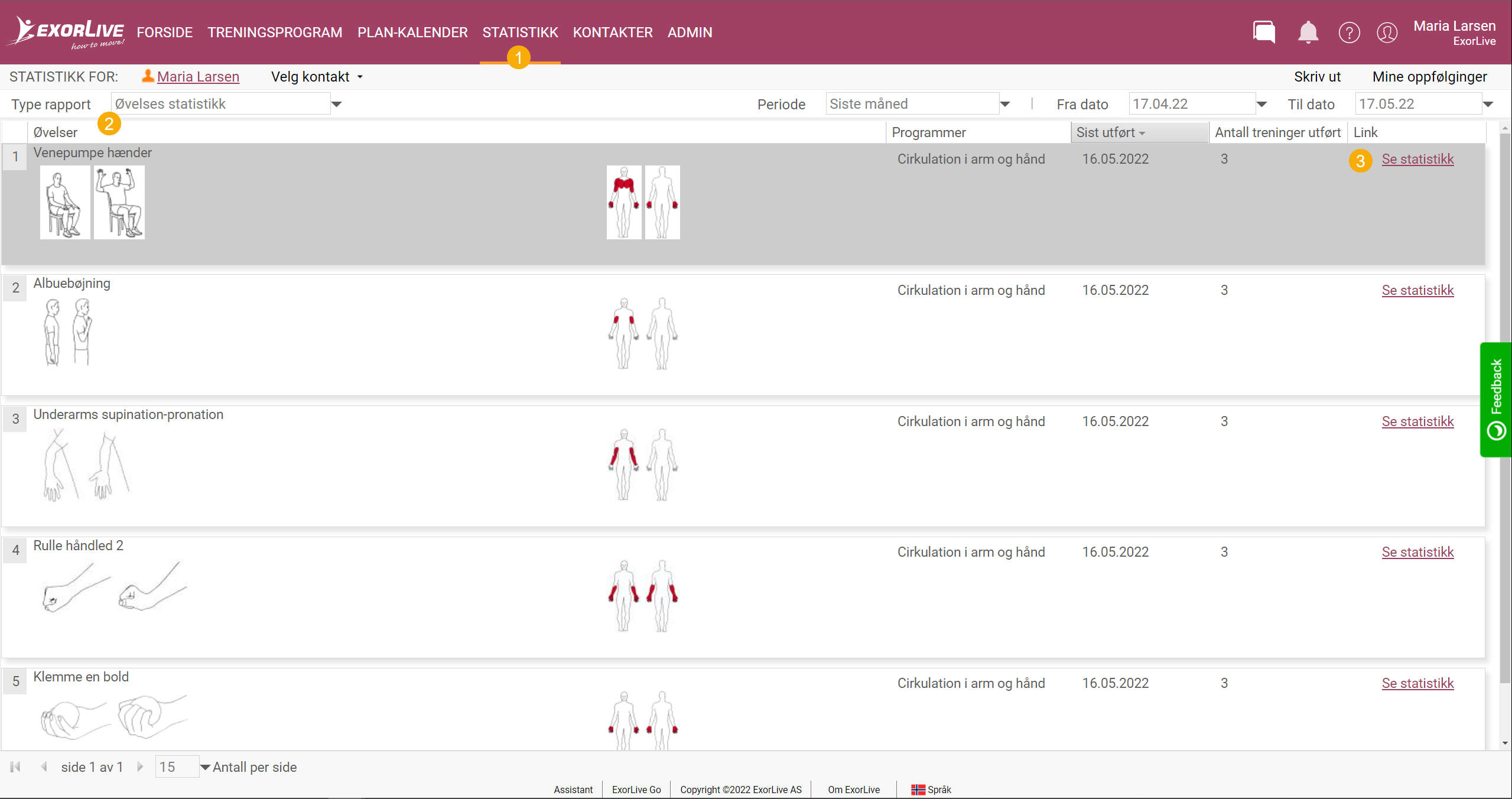Image resolution: width=1512 pixels, height=799 pixels.
Task: Open the green Feedback tab
Action: coord(1495,399)
